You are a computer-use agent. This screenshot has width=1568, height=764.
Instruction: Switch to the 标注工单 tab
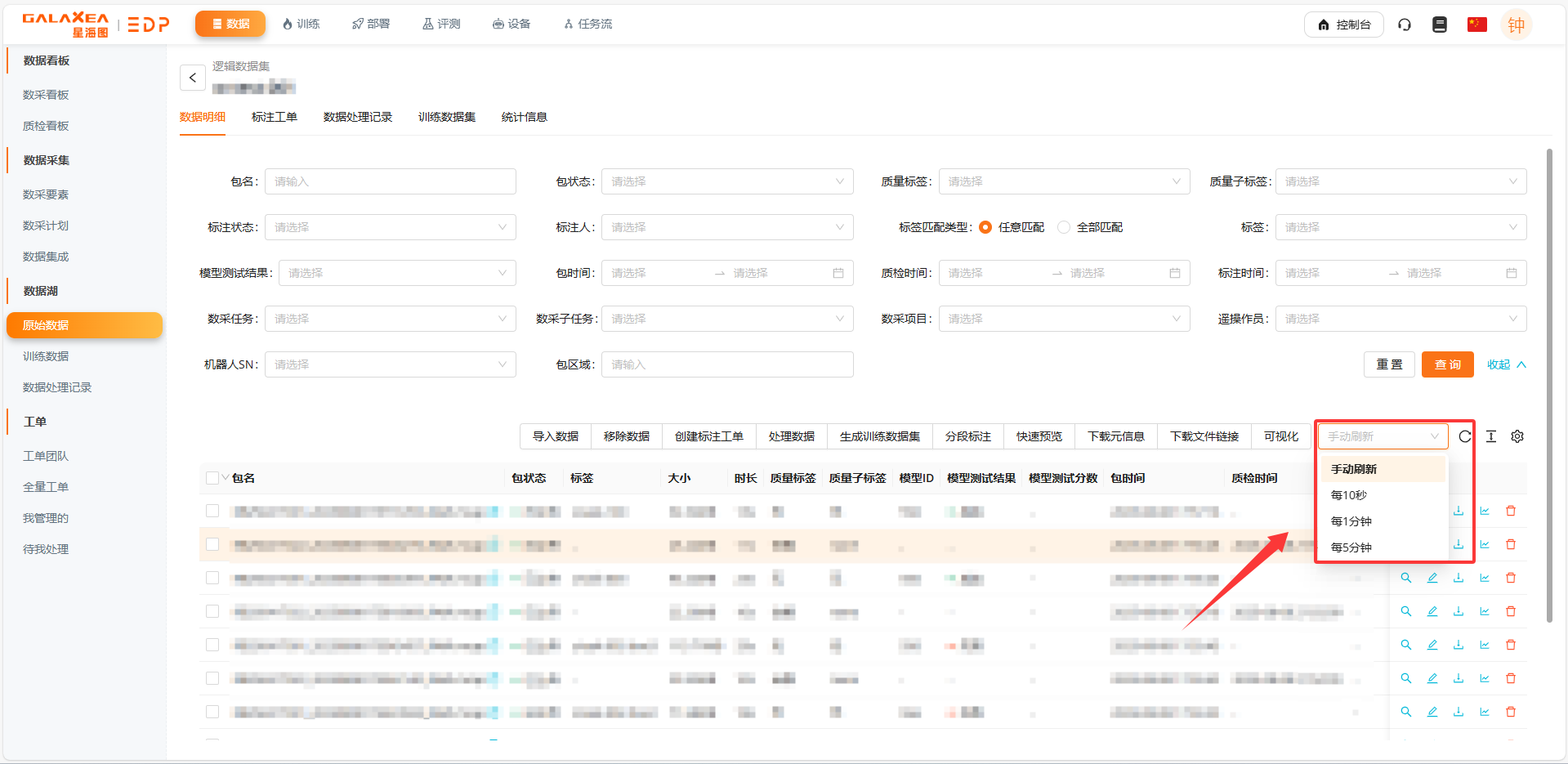coord(274,117)
